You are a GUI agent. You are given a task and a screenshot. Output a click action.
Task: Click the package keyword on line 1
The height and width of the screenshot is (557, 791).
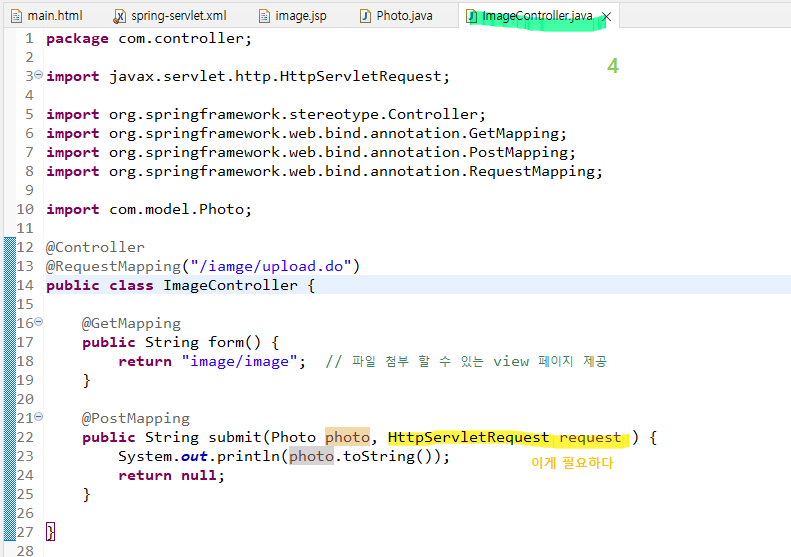77,39
